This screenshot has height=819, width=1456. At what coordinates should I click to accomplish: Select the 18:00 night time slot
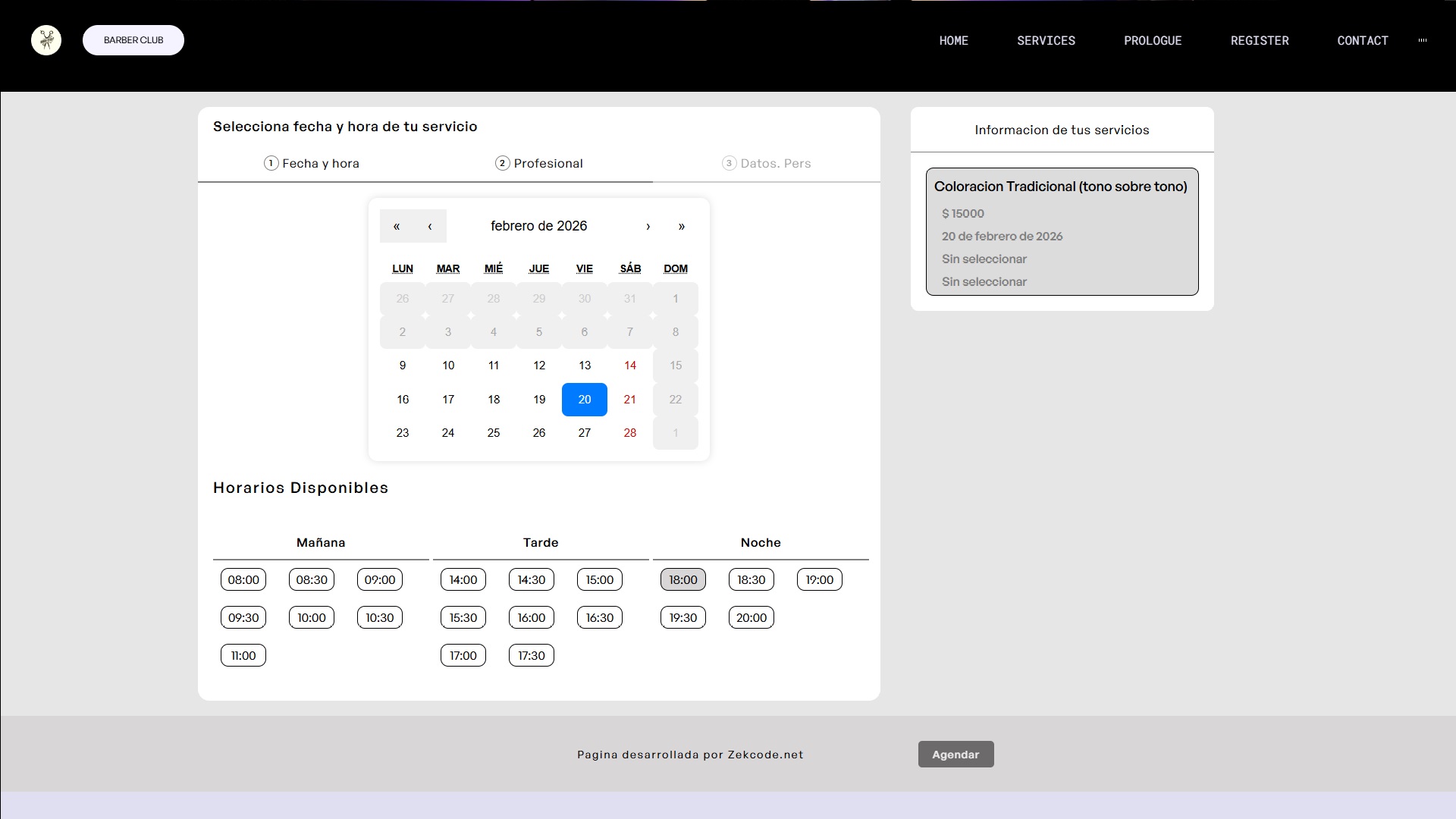click(x=683, y=579)
